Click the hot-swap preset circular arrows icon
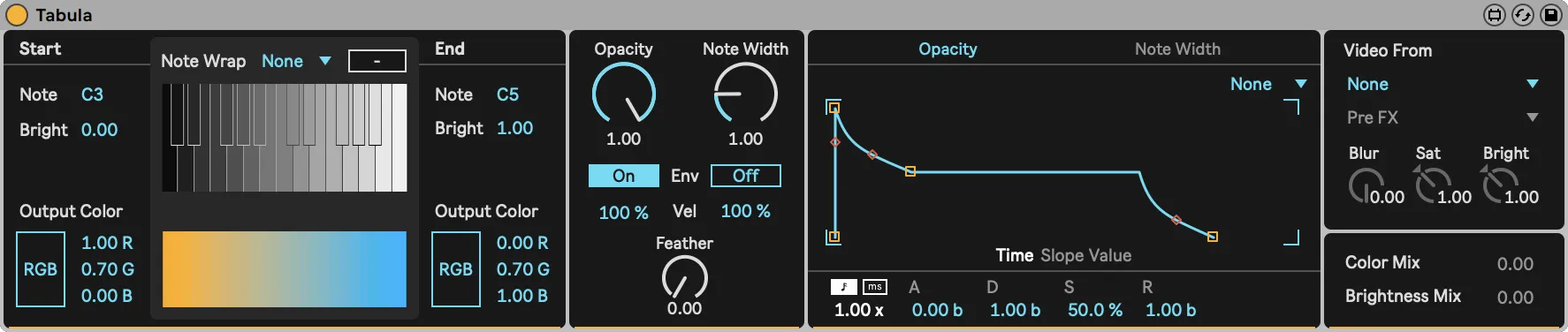This screenshot has height=332, width=1568. tap(1523, 15)
